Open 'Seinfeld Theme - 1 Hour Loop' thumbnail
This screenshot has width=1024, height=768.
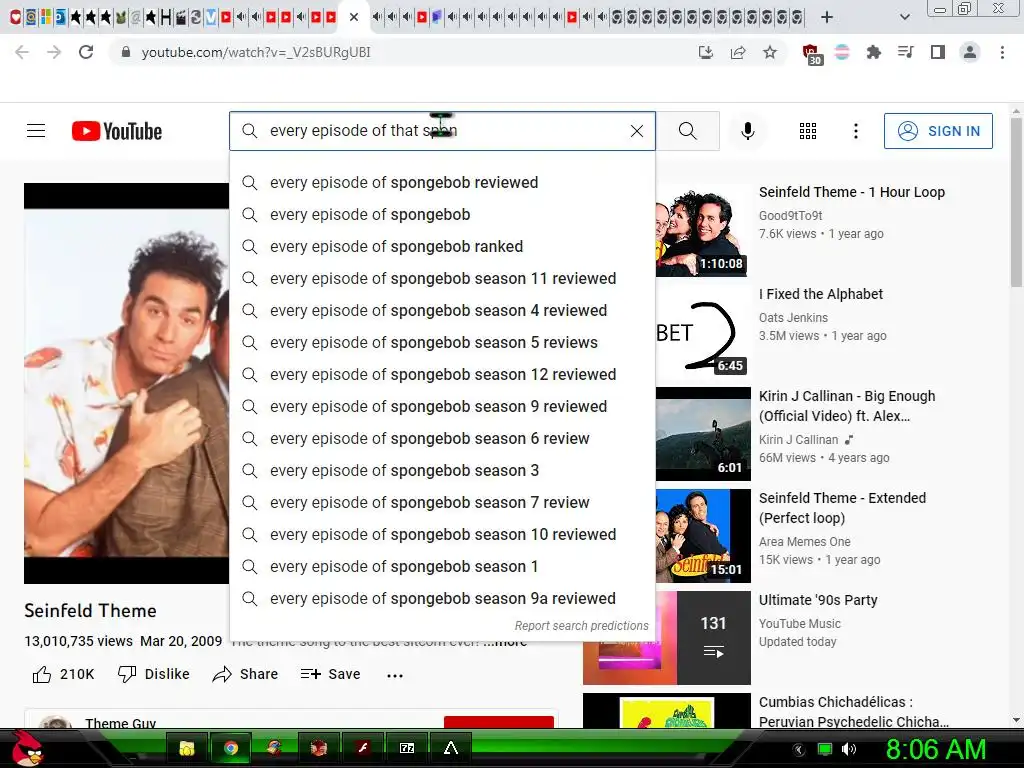pos(703,230)
